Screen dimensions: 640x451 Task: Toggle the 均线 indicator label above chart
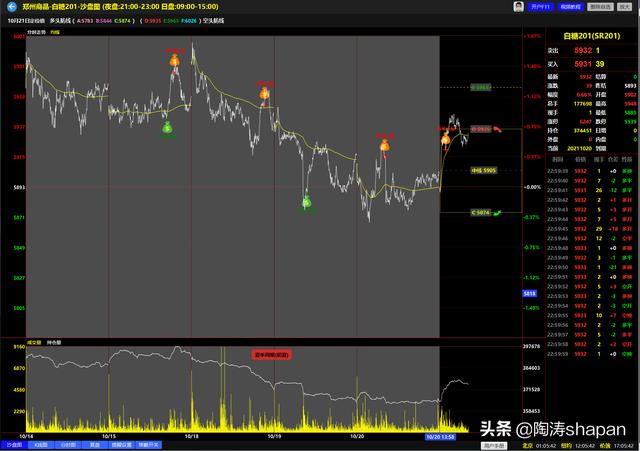click(54, 32)
